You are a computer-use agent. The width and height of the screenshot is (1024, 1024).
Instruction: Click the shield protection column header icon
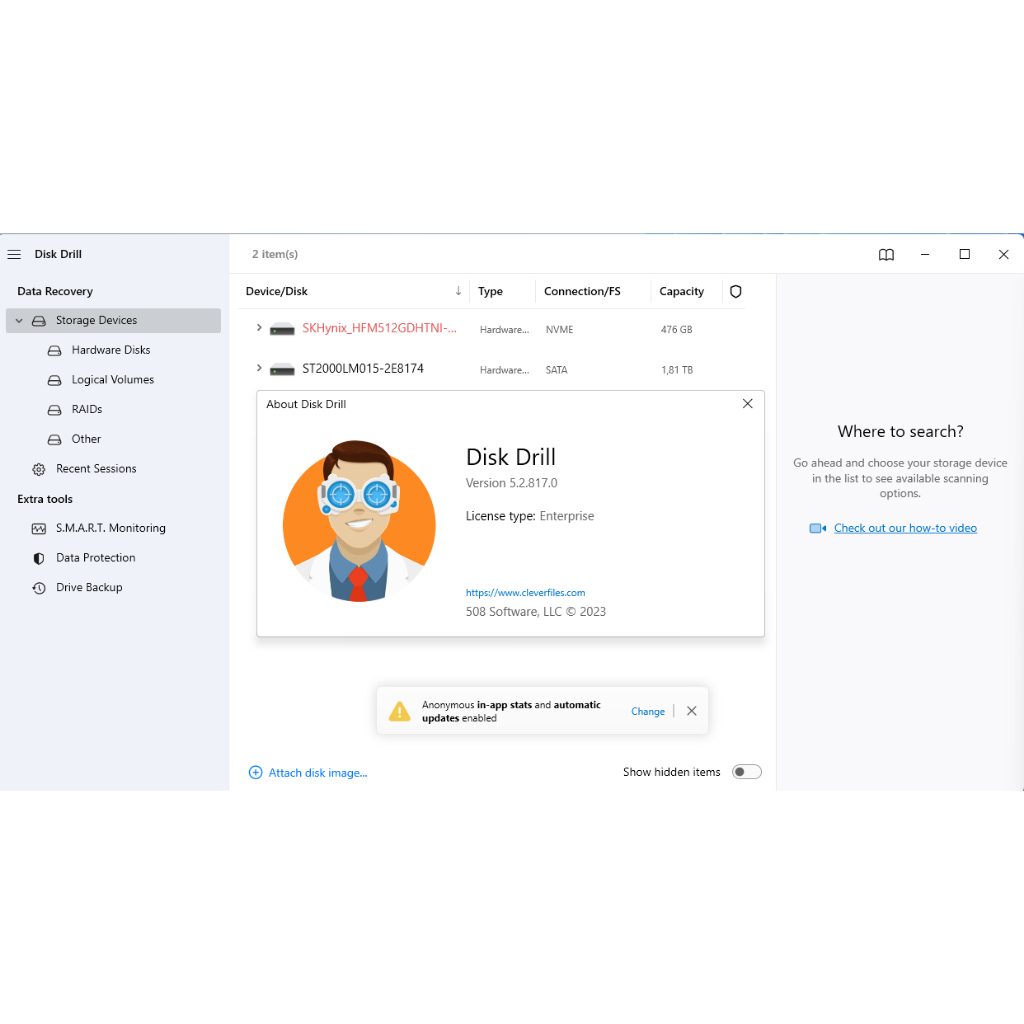click(735, 291)
